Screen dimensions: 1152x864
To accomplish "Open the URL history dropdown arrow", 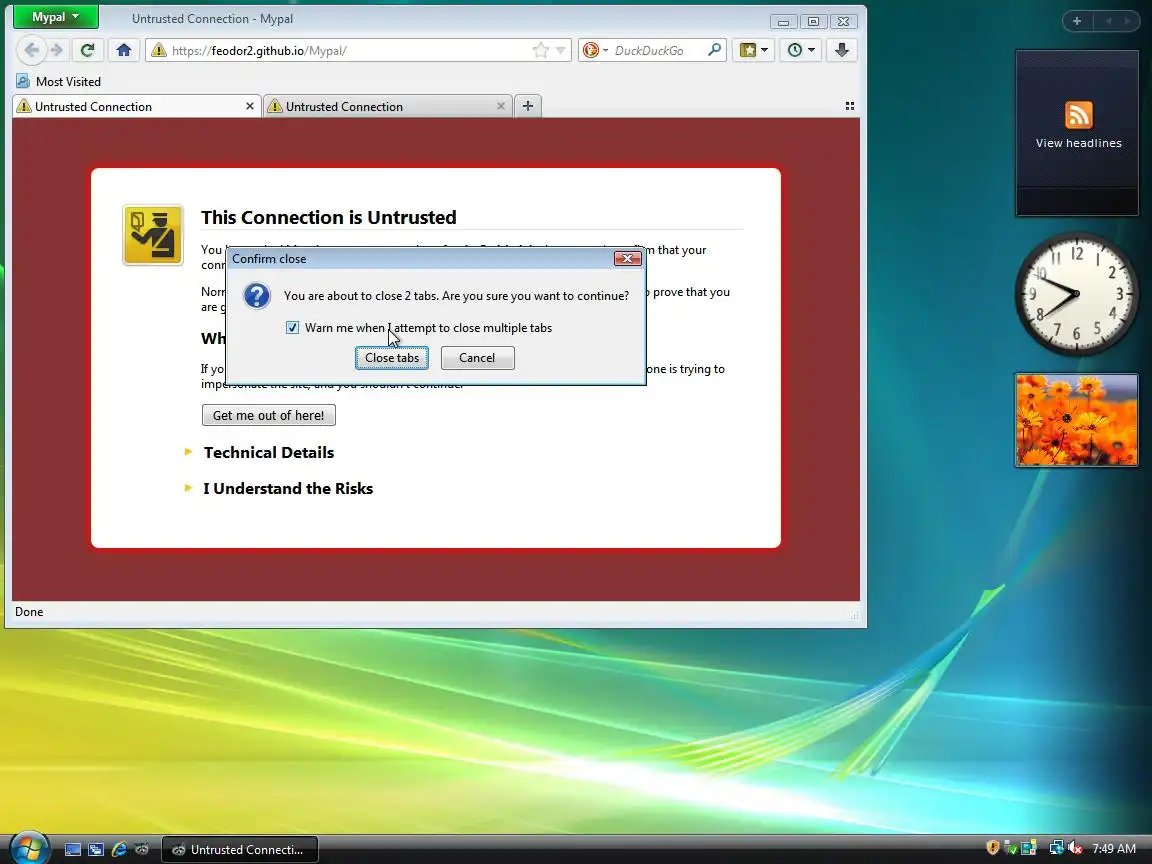I will pos(560,50).
